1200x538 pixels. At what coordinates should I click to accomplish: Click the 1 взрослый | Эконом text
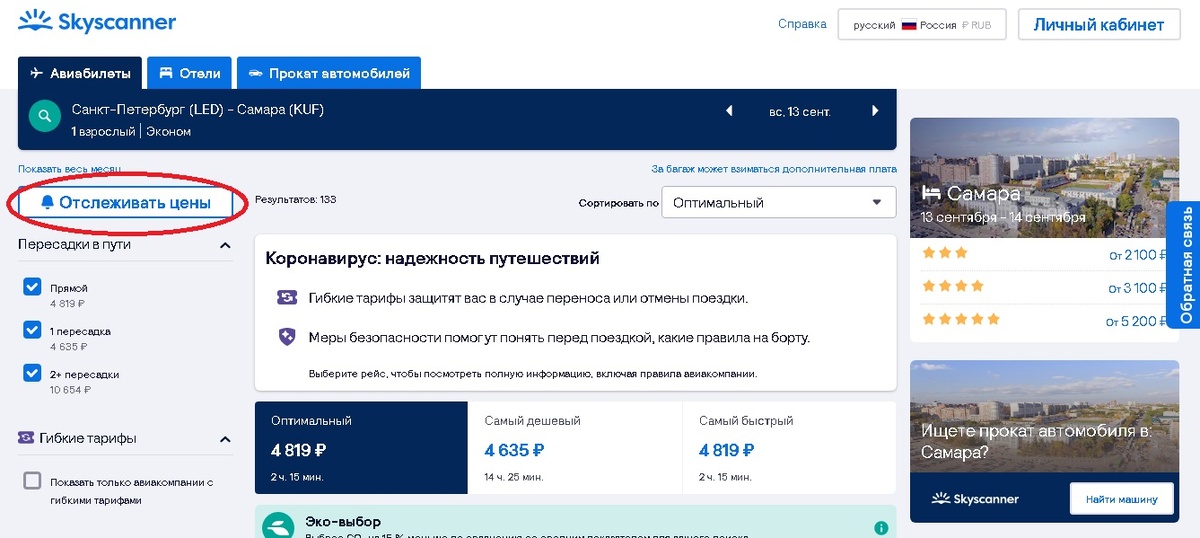click(131, 131)
